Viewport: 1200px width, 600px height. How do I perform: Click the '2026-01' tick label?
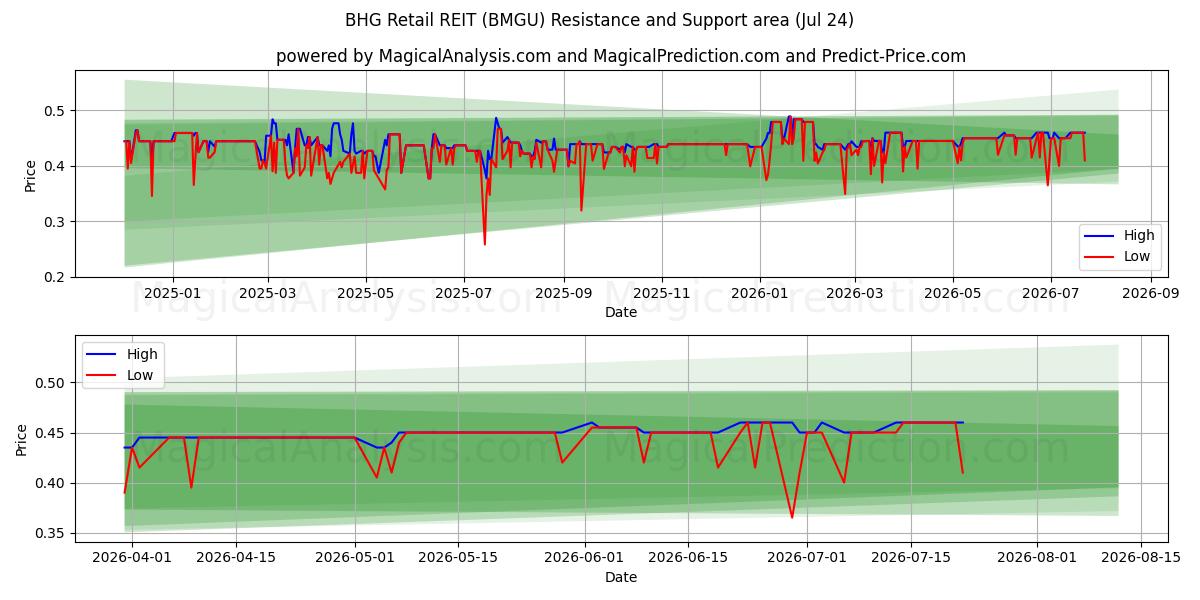coord(759,293)
